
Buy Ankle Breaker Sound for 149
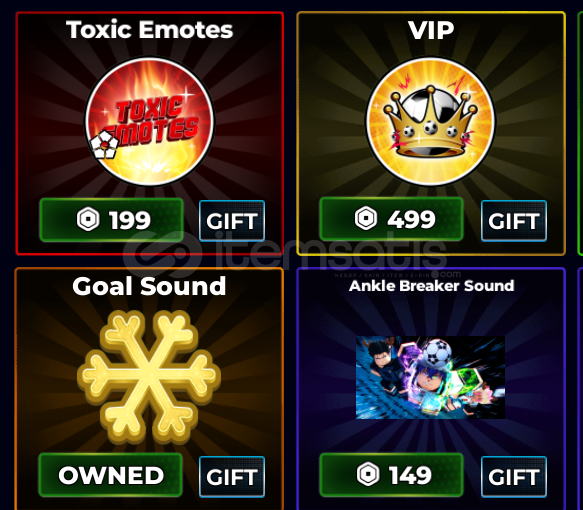pos(391,475)
